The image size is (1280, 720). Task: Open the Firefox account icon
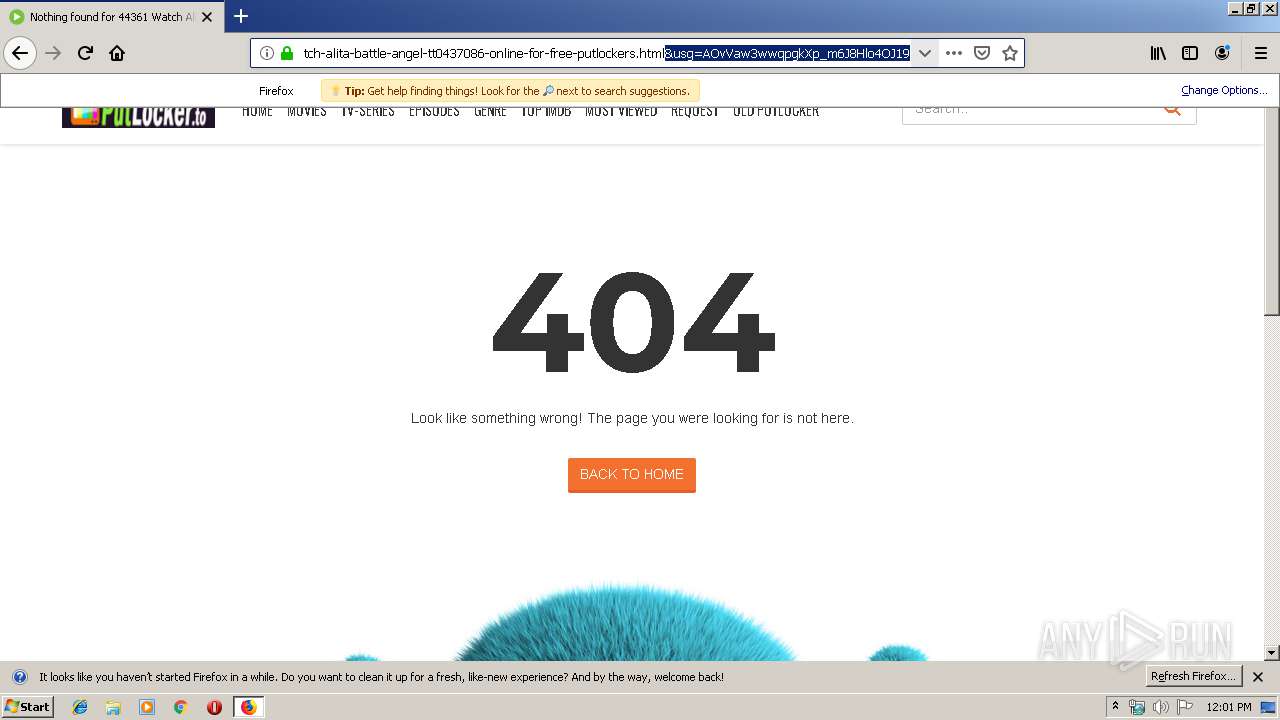point(1222,53)
